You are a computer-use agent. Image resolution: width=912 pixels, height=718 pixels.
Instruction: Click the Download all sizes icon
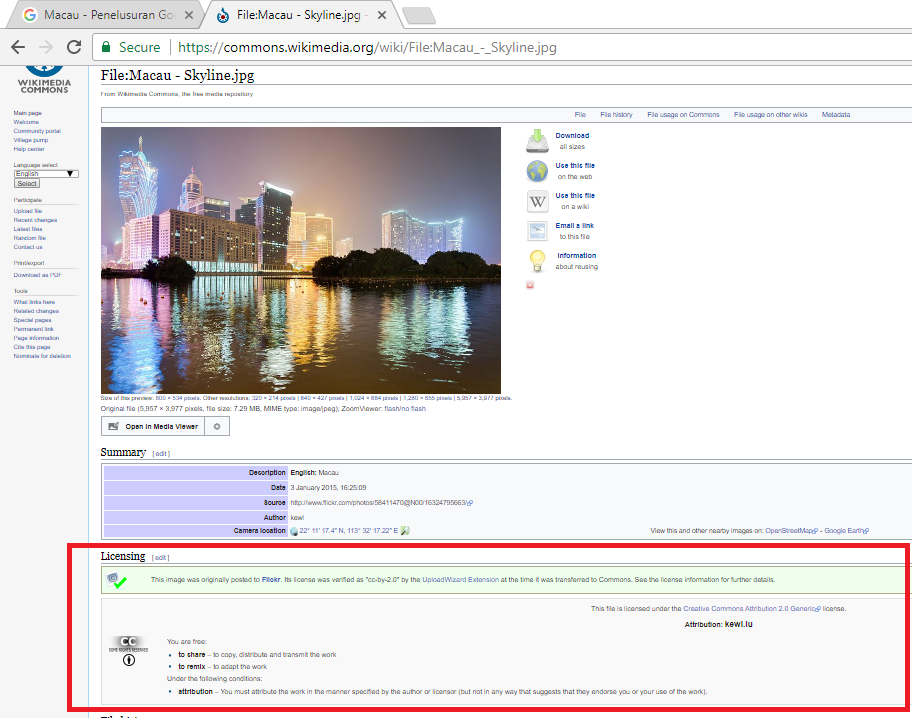[536, 140]
